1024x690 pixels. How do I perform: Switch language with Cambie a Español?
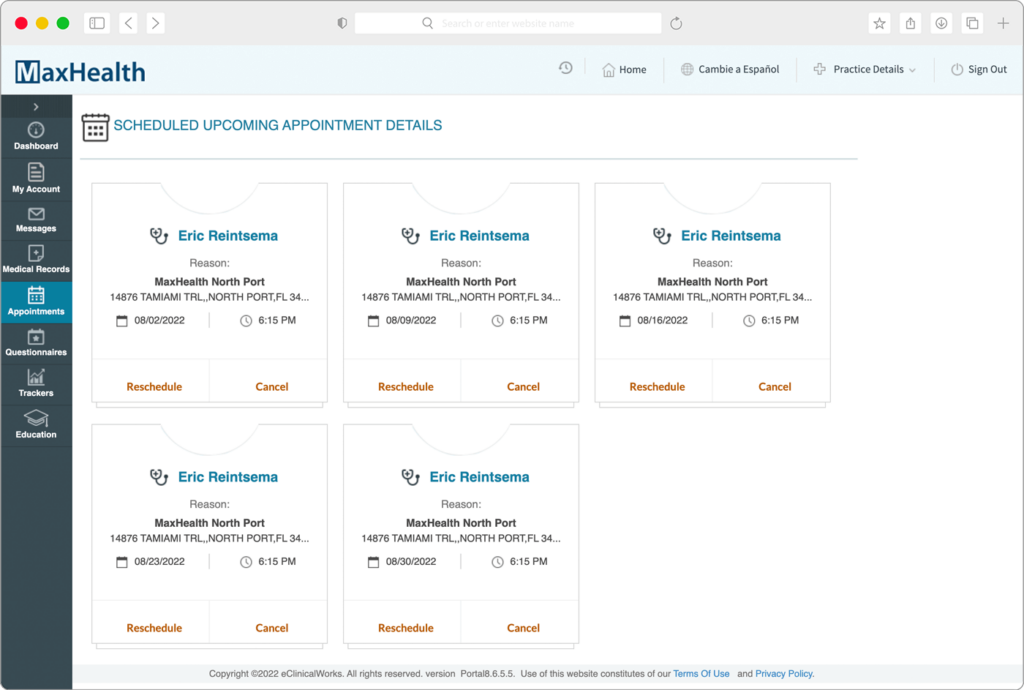pyautogui.click(x=730, y=69)
